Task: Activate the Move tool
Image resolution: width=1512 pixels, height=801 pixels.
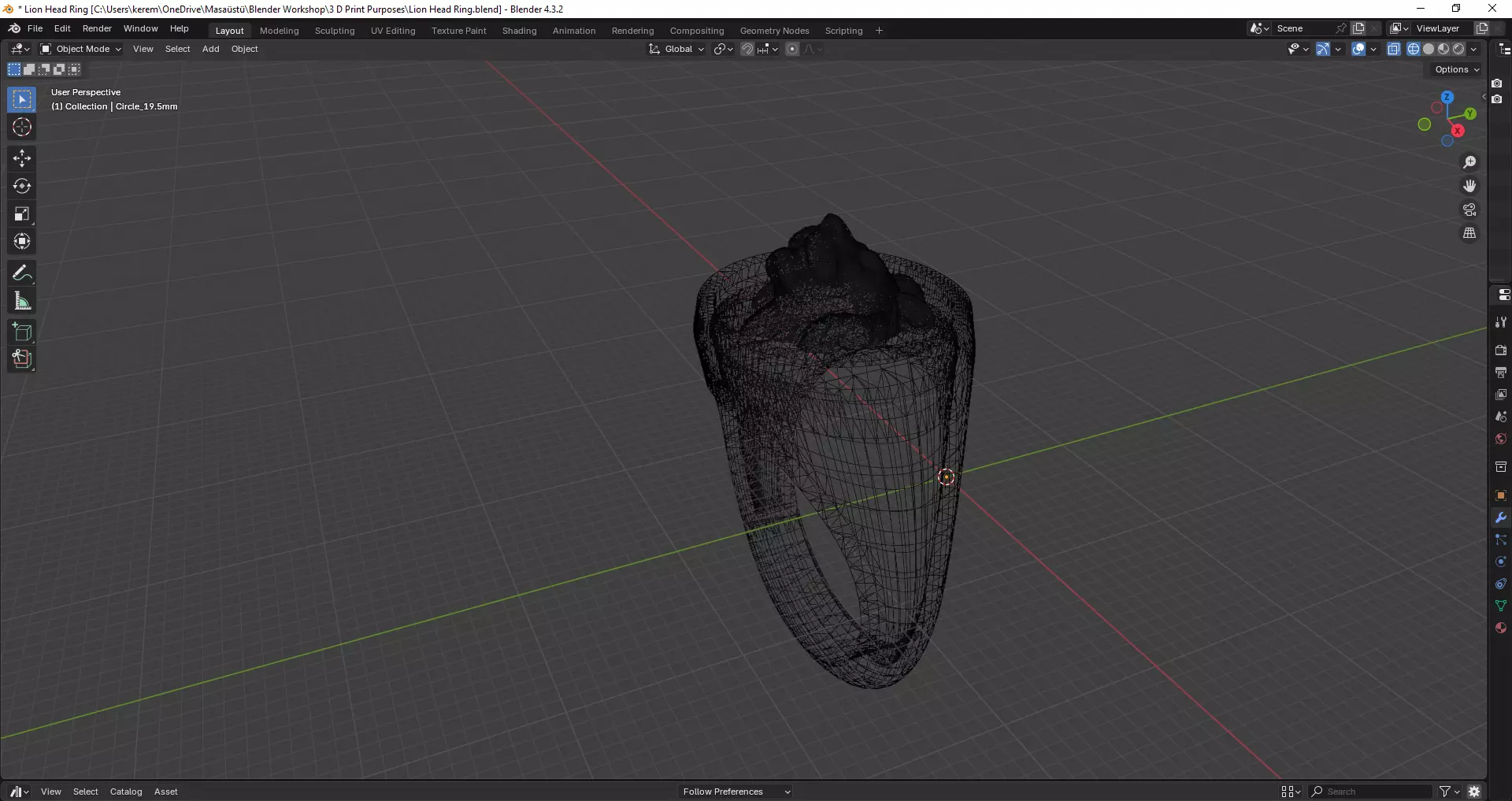Action: coord(22,158)
